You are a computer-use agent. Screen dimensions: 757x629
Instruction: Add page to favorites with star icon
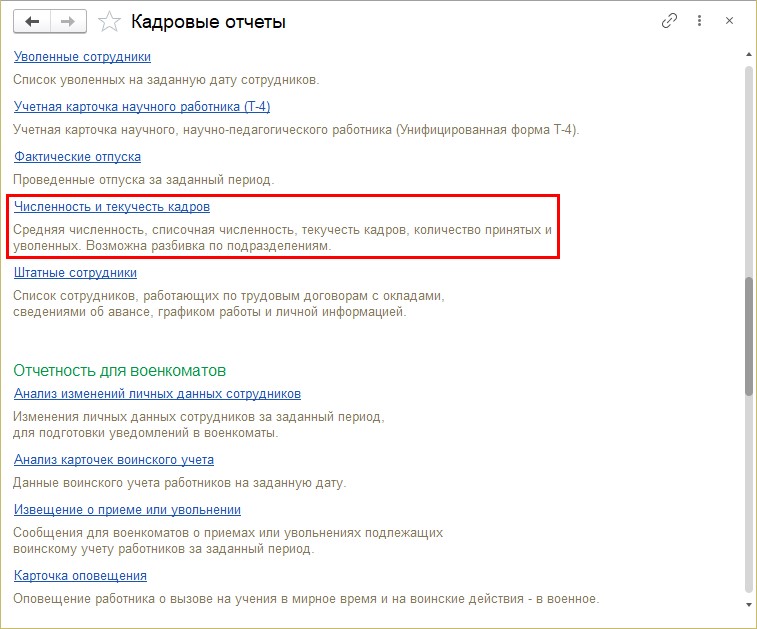point(109,22)
